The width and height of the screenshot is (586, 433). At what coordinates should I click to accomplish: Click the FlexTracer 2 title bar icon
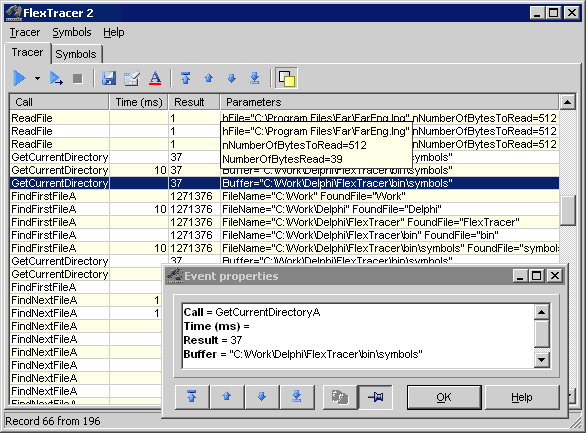(x=13, y=13)
